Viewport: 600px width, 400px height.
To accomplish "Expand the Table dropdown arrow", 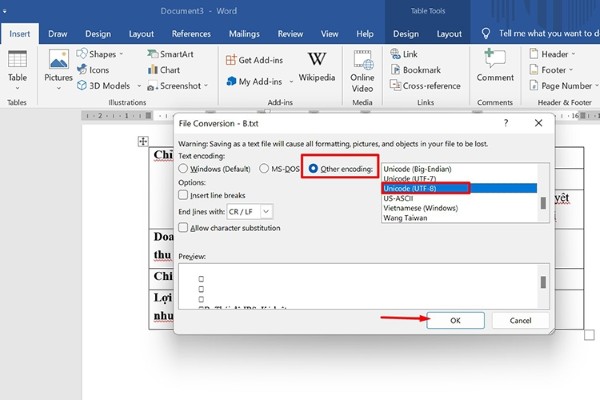I will [x=18, y=88].
